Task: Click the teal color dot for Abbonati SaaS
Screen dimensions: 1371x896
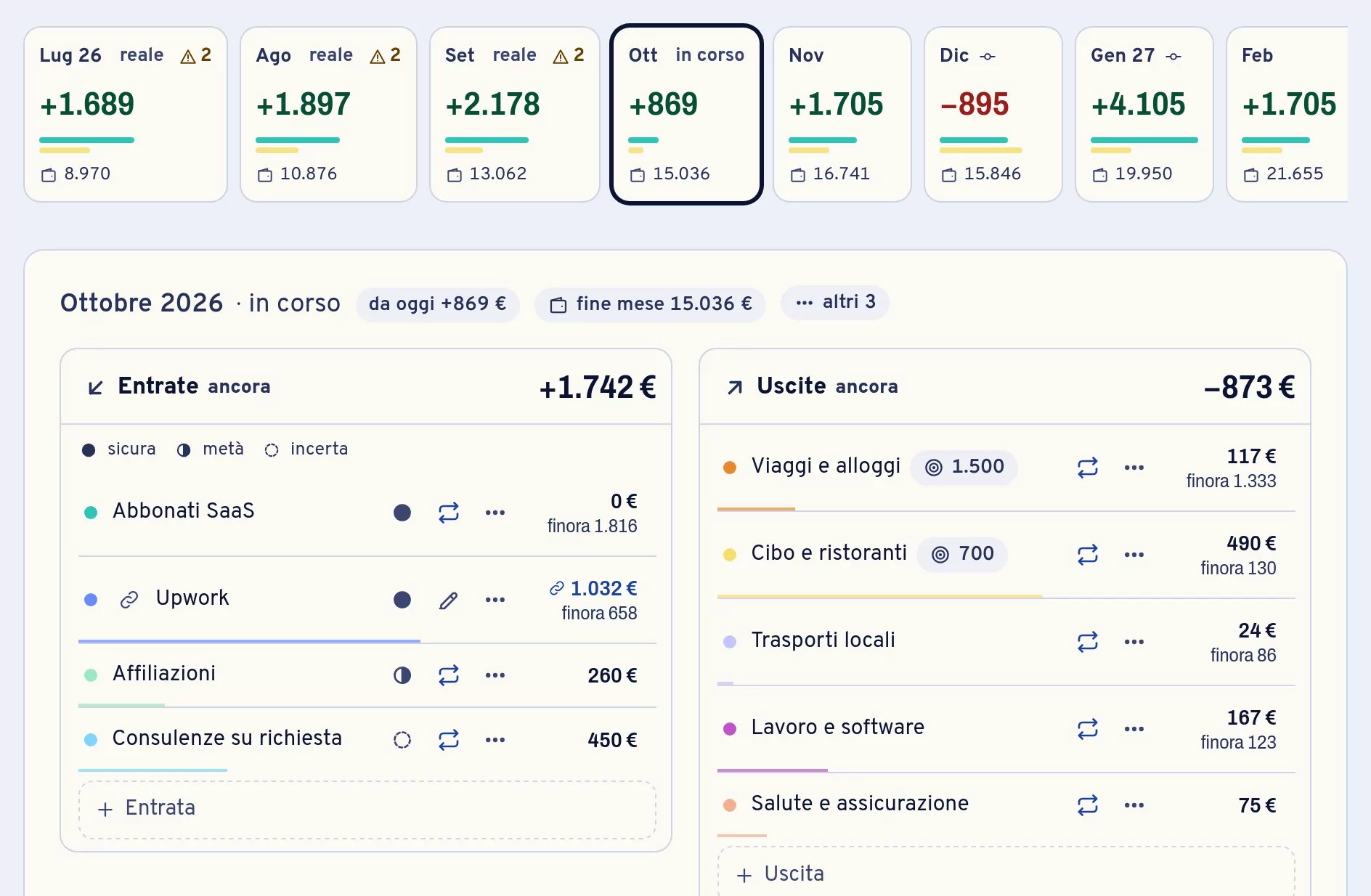Action: tap(91, 513)
